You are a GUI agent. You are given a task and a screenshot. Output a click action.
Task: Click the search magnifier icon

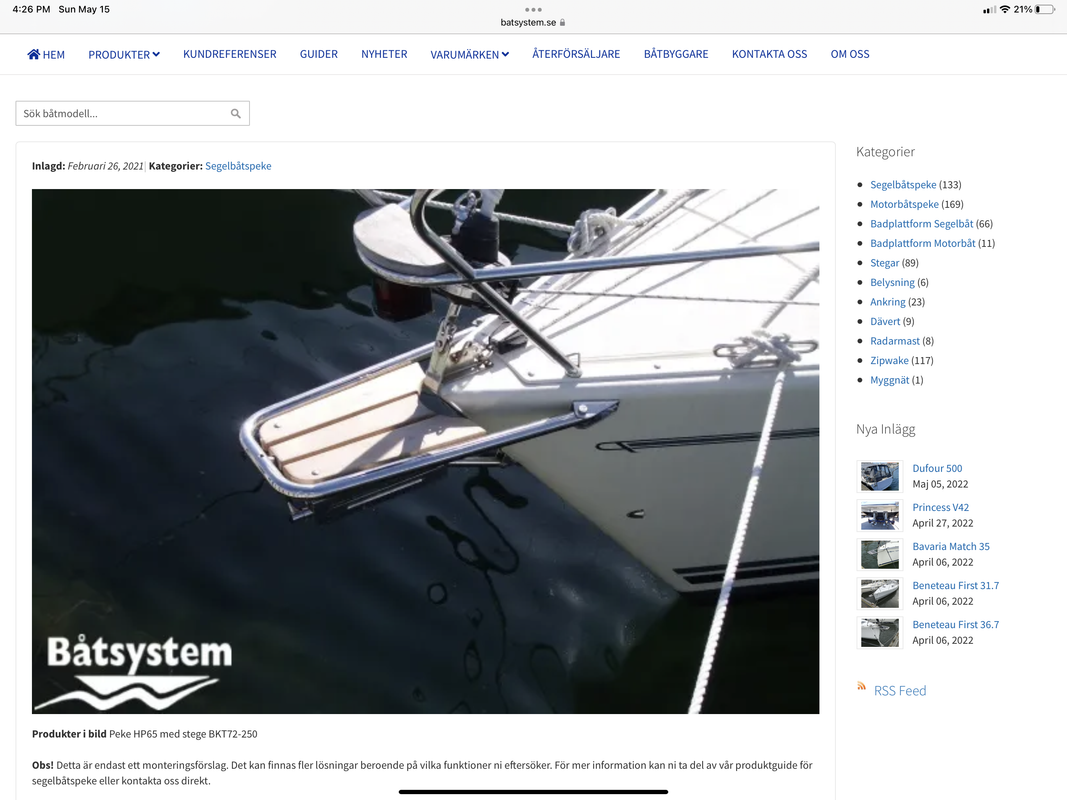(x=235, y=114)
